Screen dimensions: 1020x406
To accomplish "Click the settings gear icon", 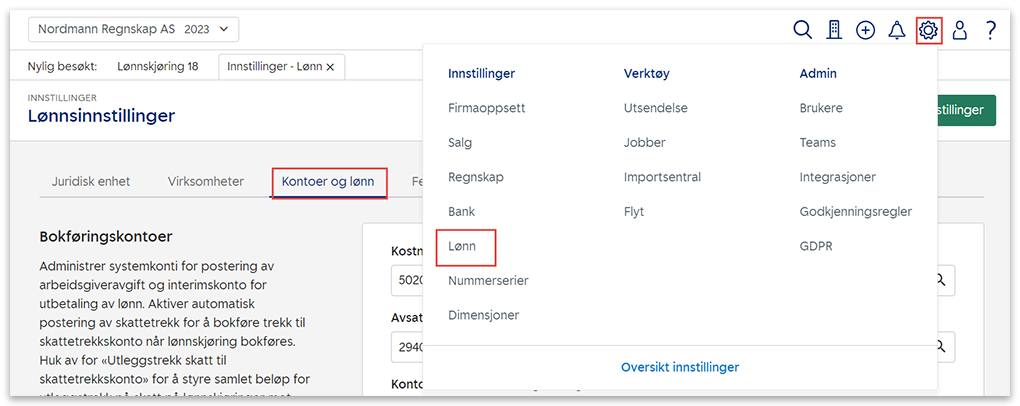I will click(929, 30).
